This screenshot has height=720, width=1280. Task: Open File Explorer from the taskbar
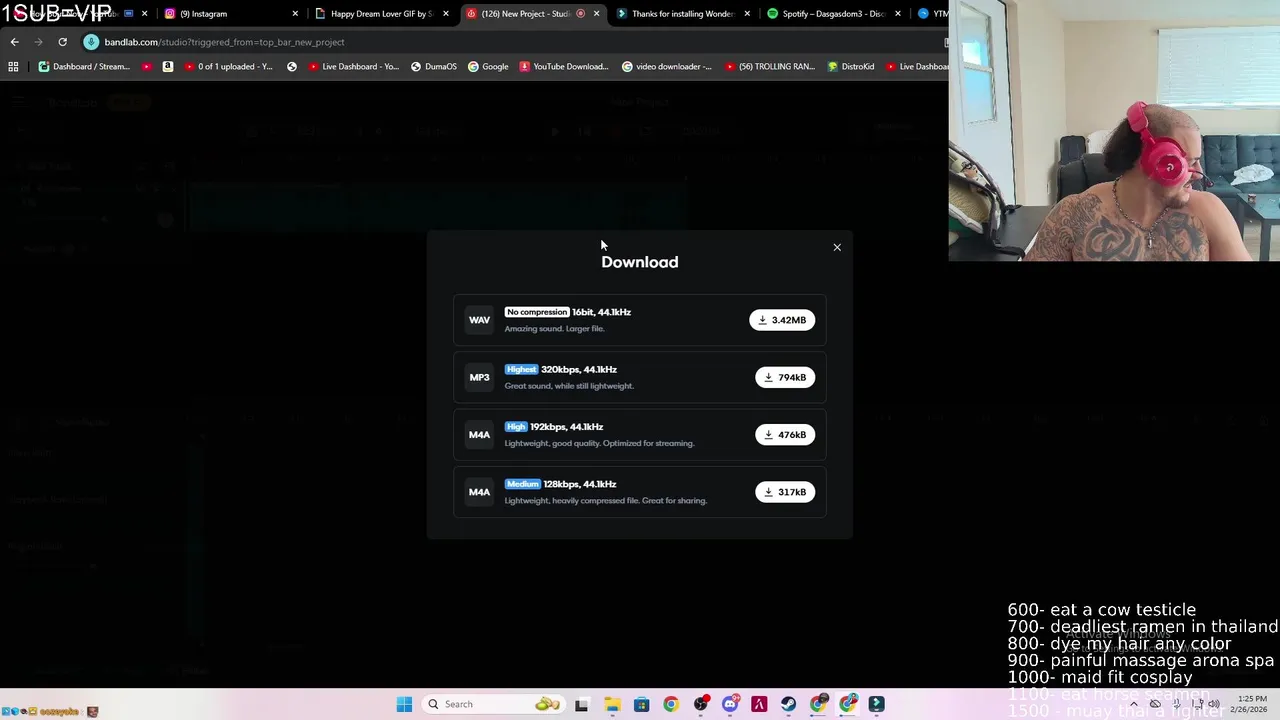coord(612,704)
